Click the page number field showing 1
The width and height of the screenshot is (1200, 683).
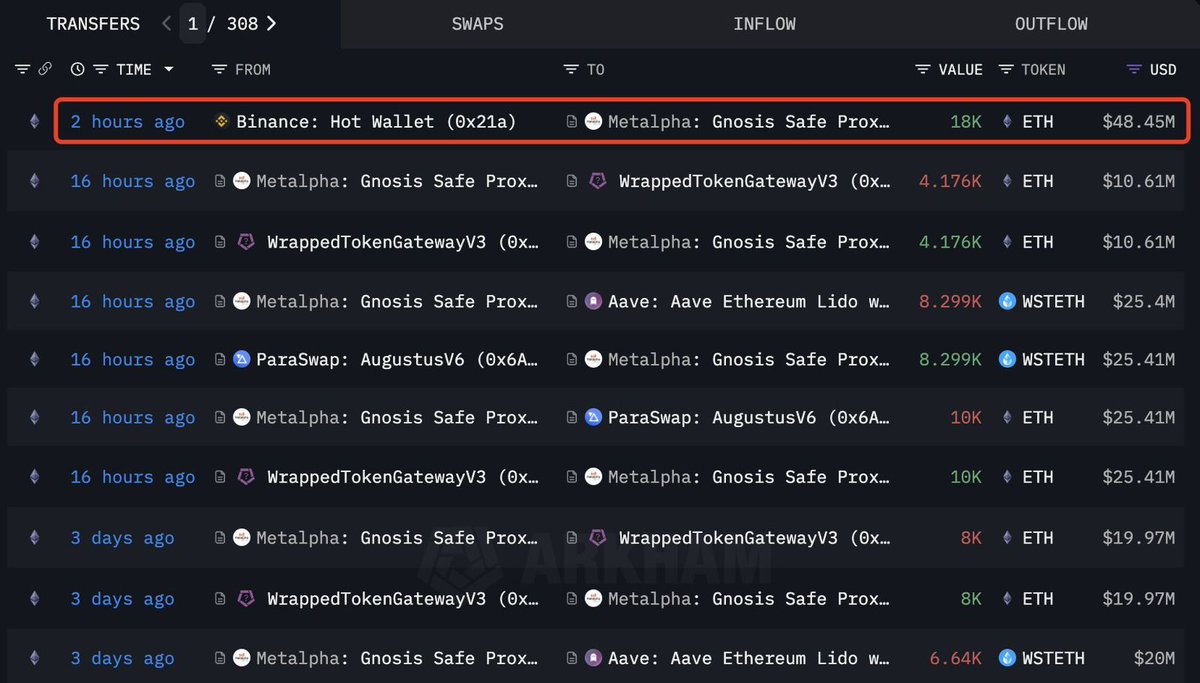coord(193,24)
